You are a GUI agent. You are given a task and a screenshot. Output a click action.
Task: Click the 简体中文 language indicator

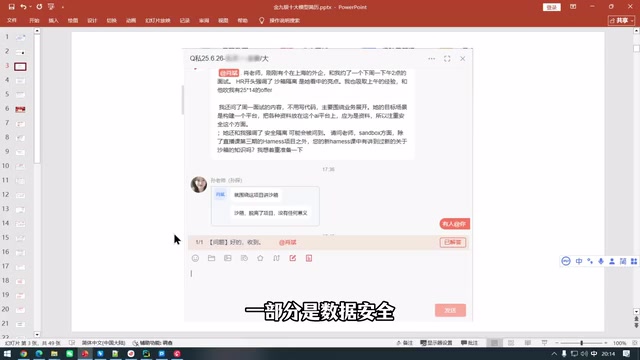click(103, 343)
